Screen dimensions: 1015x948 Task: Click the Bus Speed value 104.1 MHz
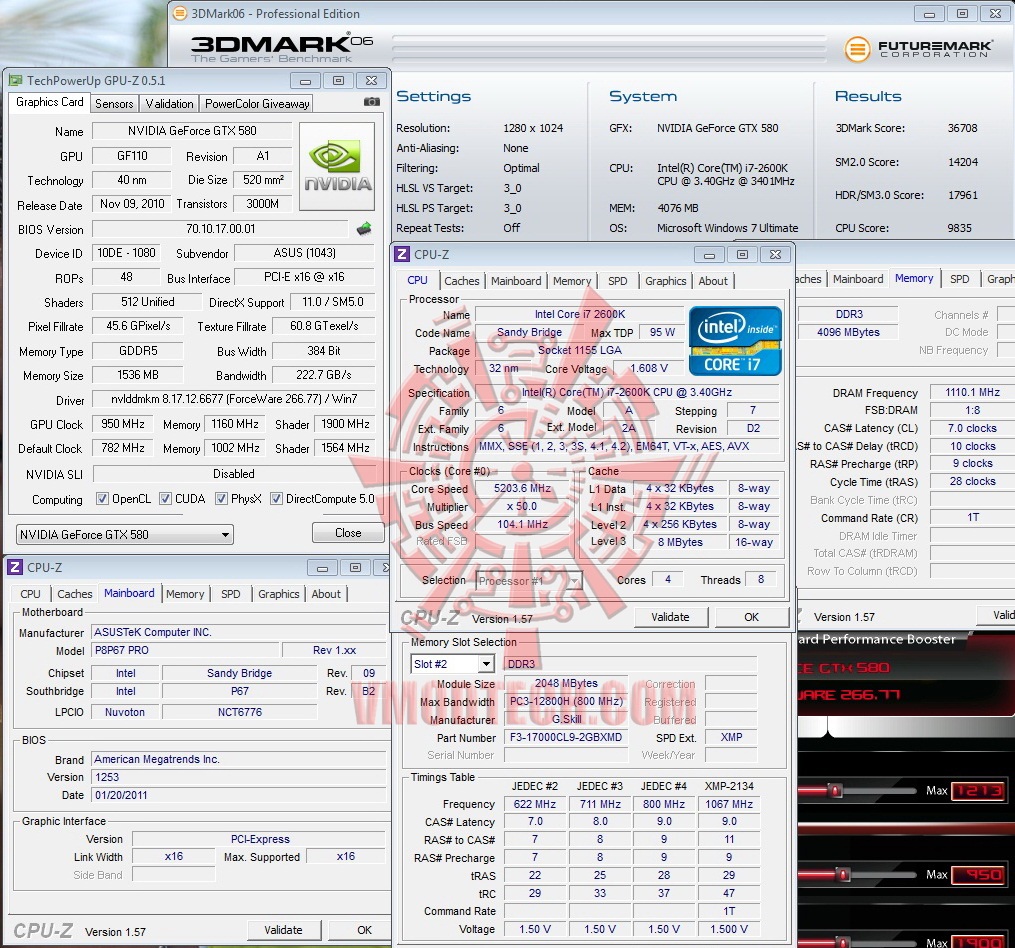click(522, 525)
